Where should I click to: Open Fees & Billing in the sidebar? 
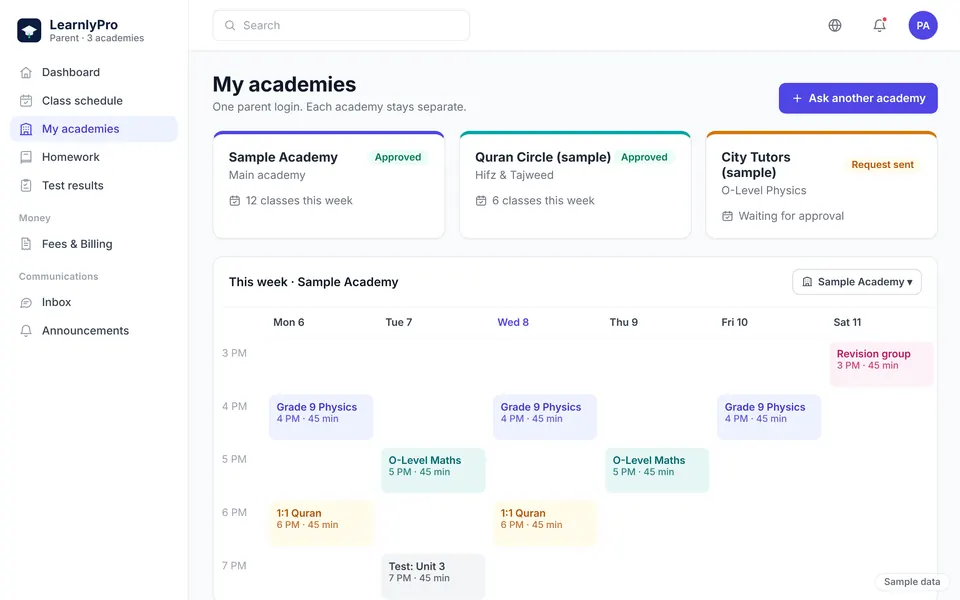pos(94,244)
